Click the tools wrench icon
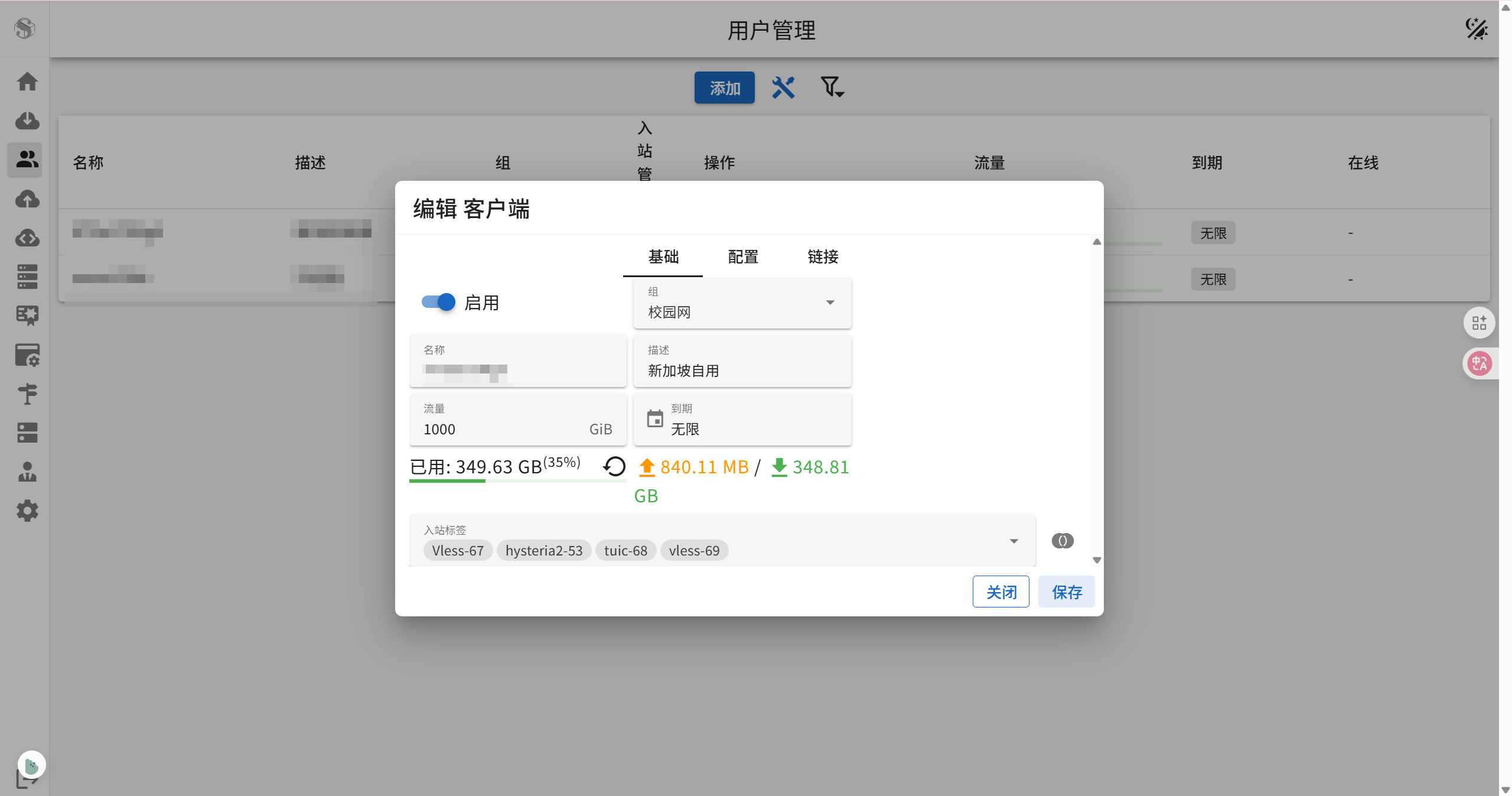The width and height of the screenshot is (1512, 796). (783, 87)
